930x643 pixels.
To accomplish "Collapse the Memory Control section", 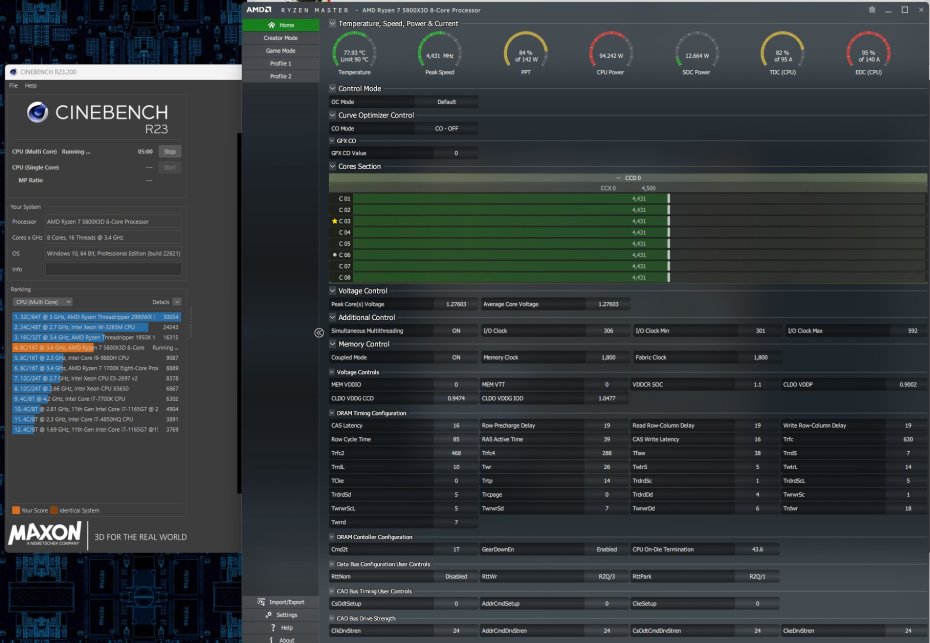I will (x=333, y=344).
